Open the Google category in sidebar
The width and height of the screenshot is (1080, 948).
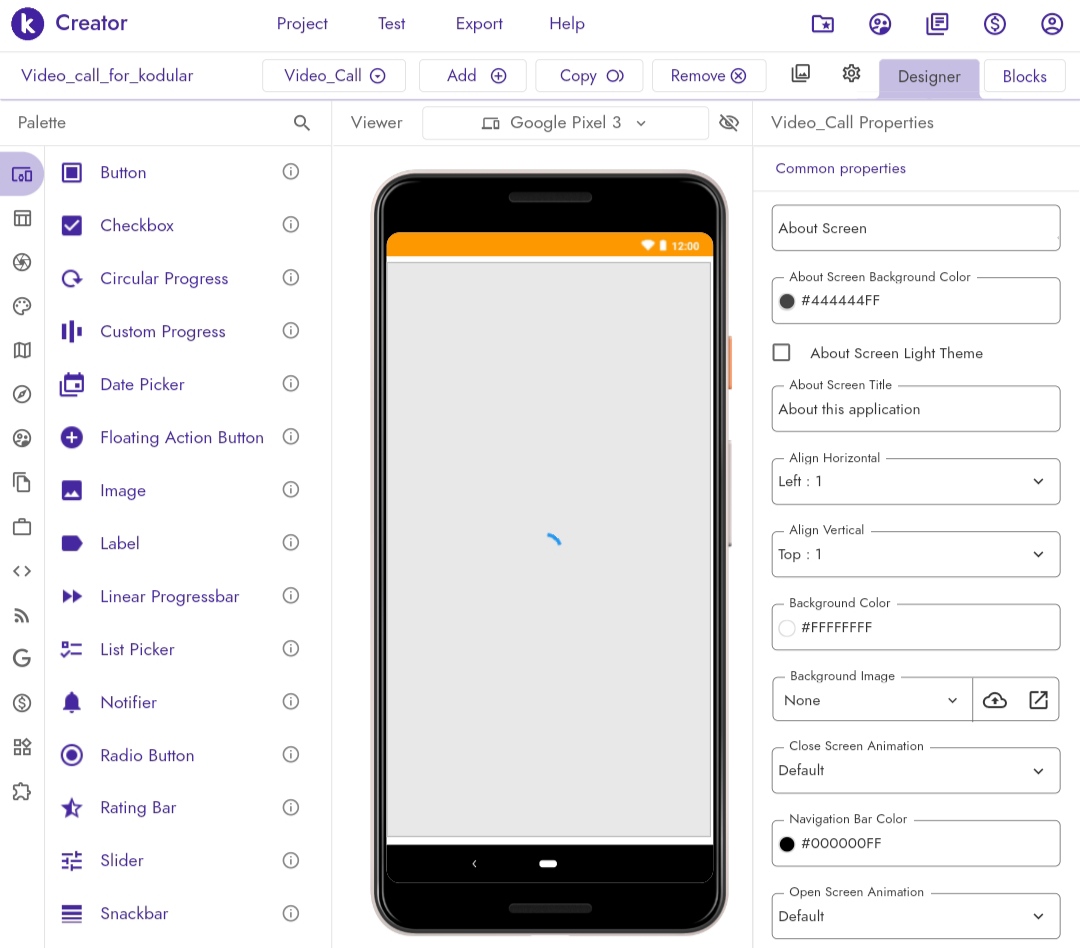click(22, 658)
